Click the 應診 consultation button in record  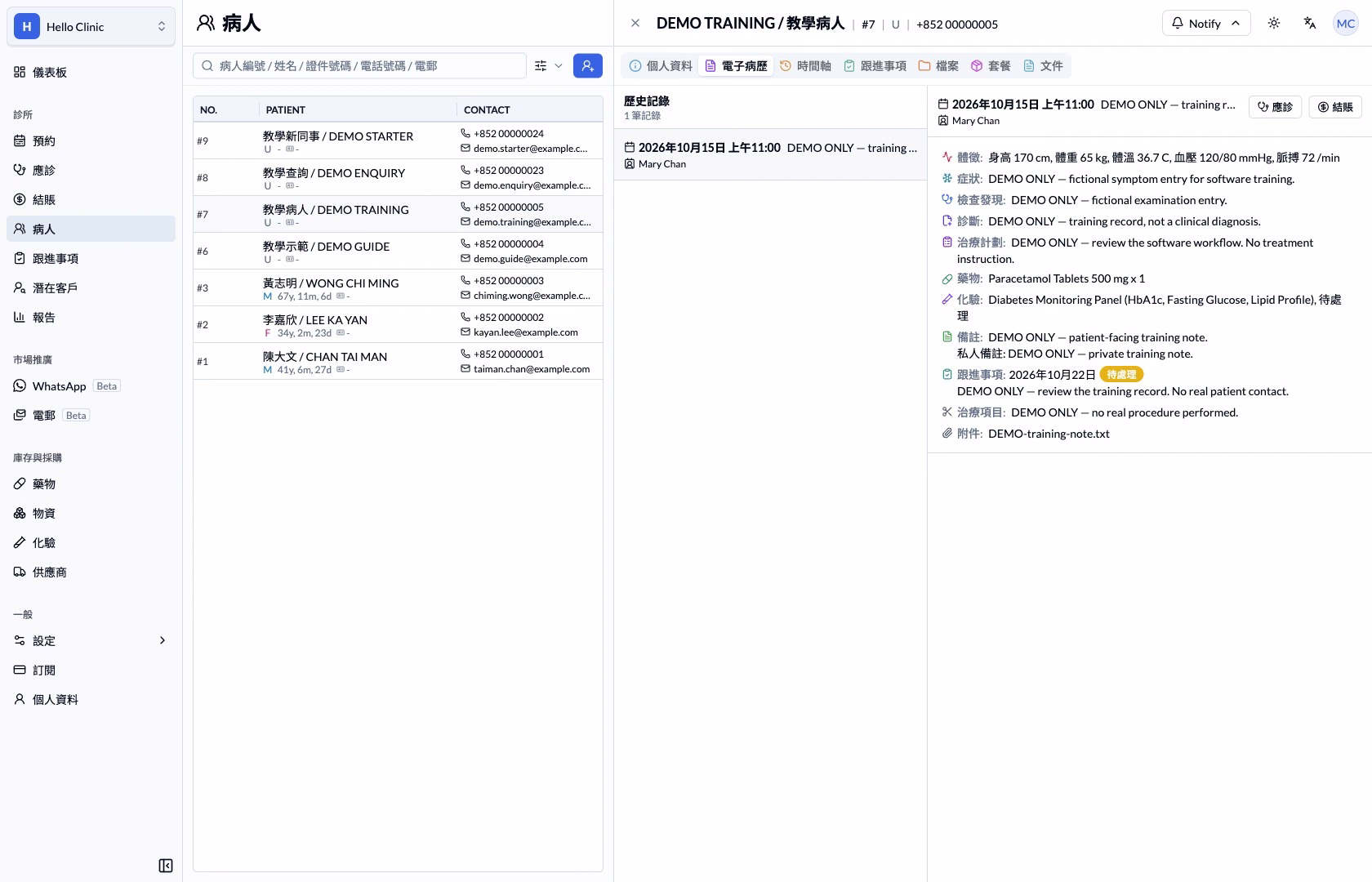[1275, 107]
